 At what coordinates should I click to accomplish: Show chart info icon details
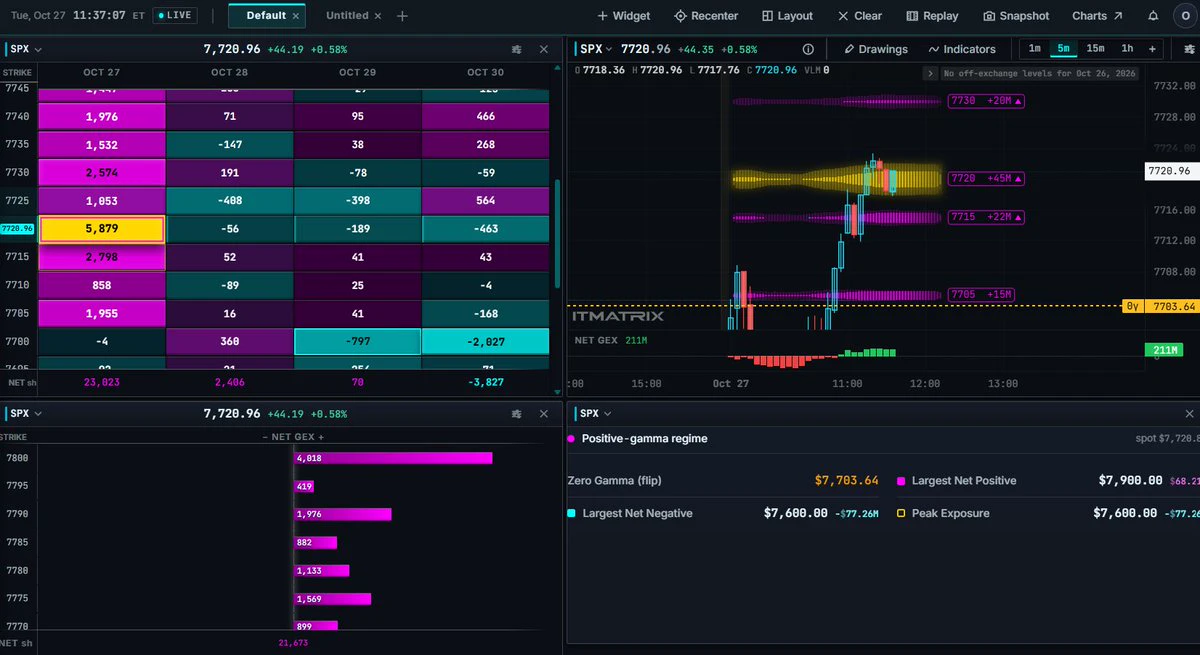(808, 49)
